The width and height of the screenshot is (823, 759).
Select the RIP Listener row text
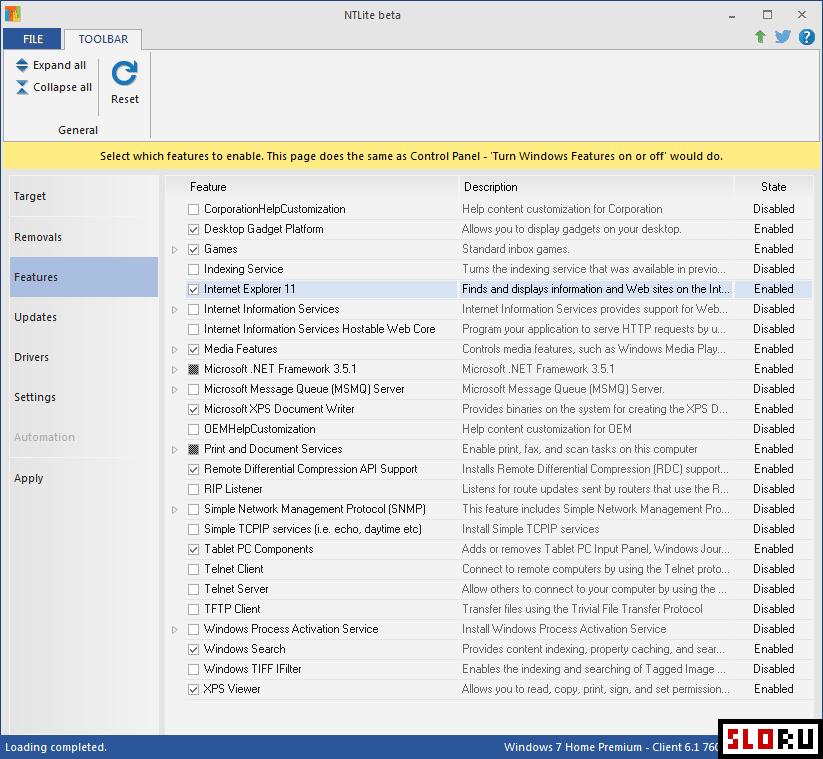233,489
